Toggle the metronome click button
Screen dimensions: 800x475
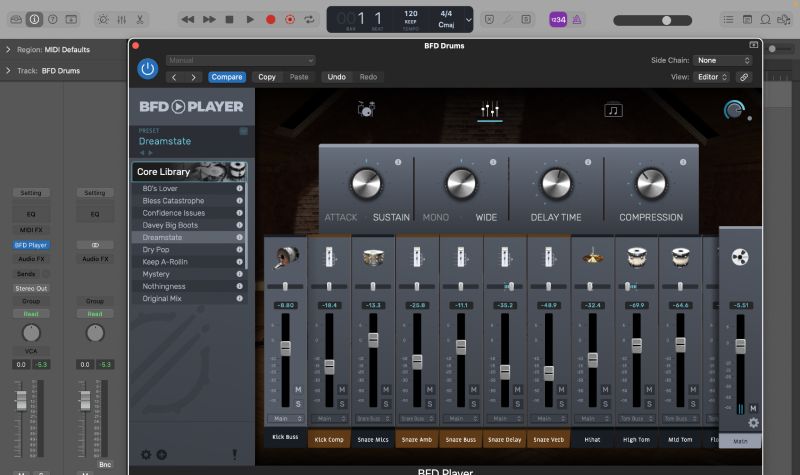(577, 20)
